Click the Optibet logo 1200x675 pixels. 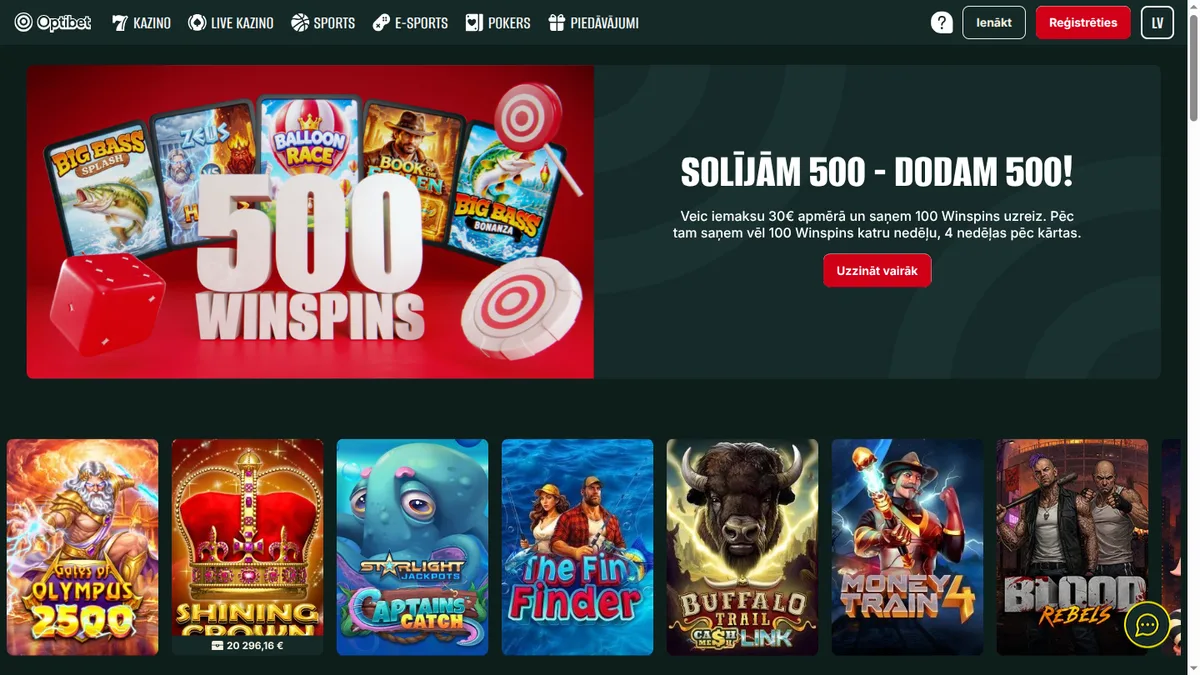(x=53, y=22)
